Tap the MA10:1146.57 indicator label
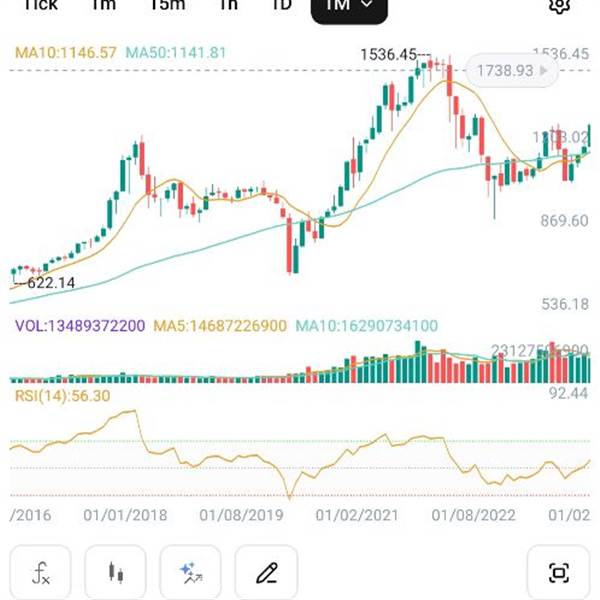 tap(66, 51)
